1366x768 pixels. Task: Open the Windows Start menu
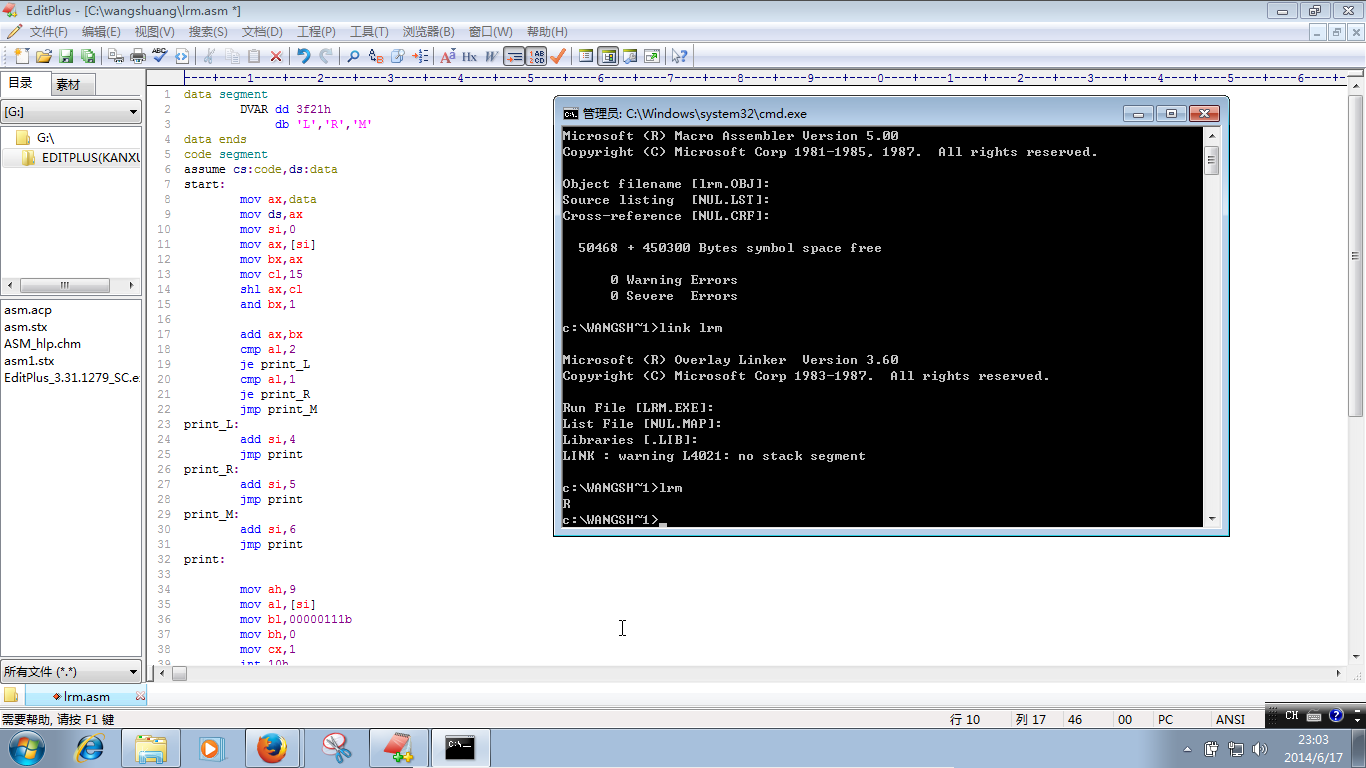[x=26, y=748]
